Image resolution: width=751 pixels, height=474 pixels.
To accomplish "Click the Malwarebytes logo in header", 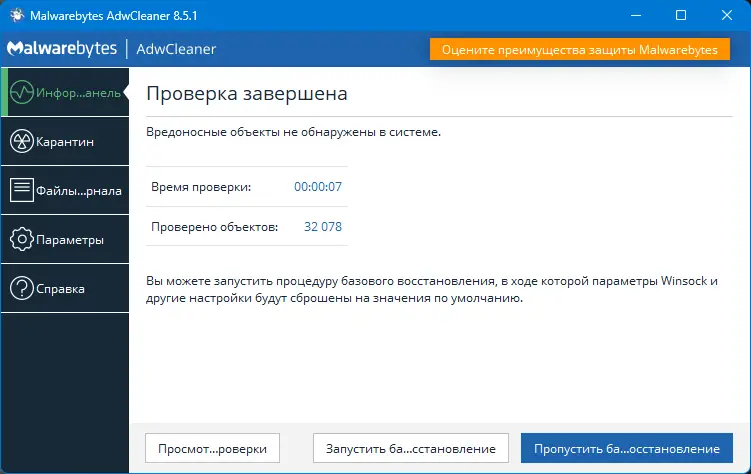I will click(62, 48).
